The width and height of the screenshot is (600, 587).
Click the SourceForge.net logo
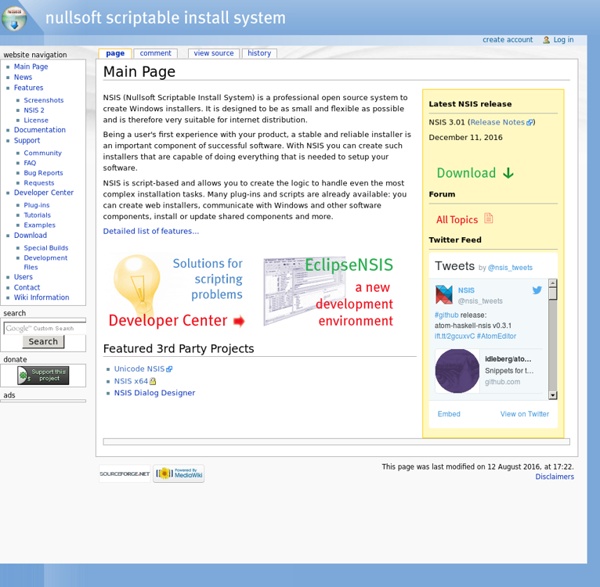[124, 473]
